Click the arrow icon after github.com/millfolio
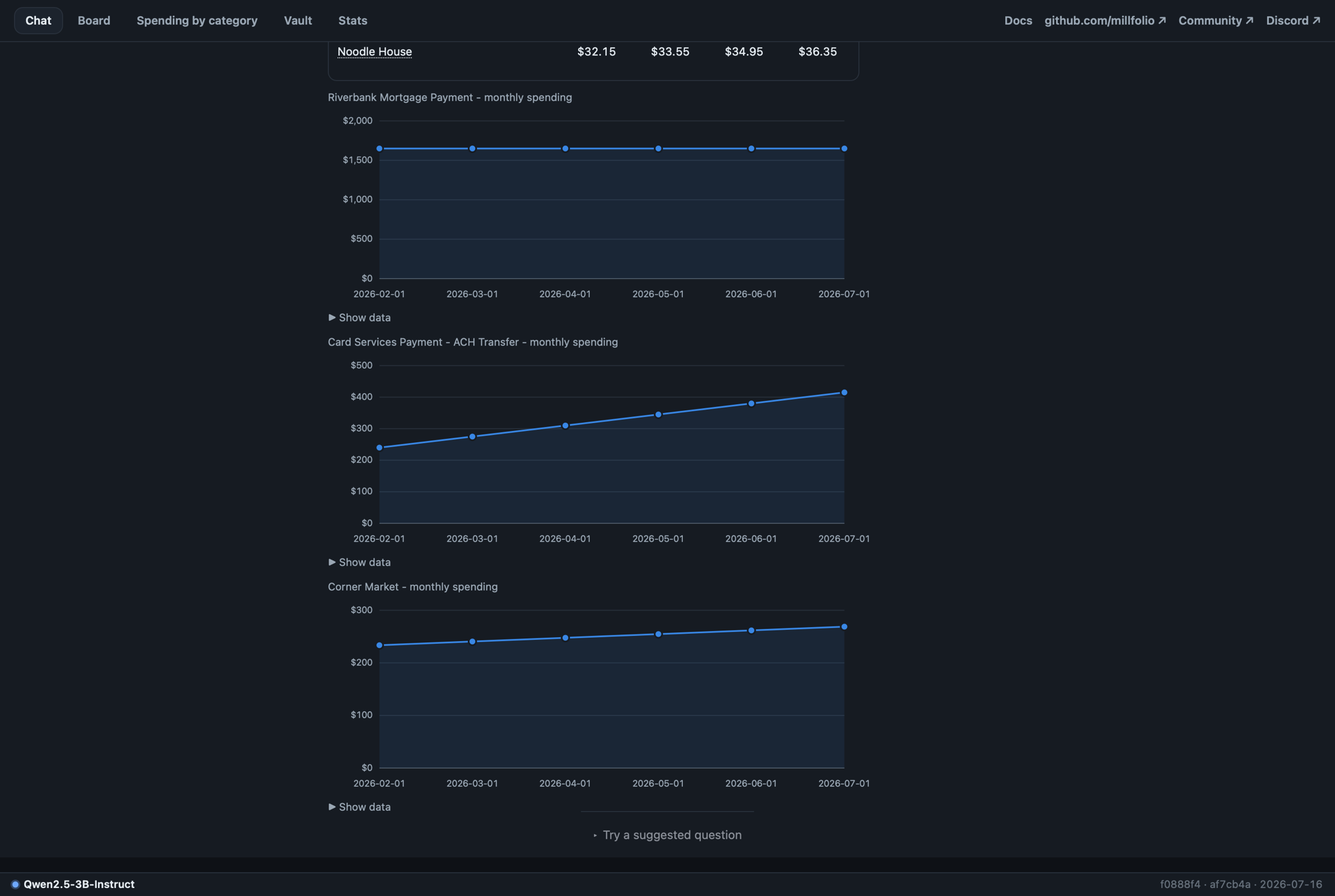This screenshot has height=896, width=1335. click(1162, 21)
